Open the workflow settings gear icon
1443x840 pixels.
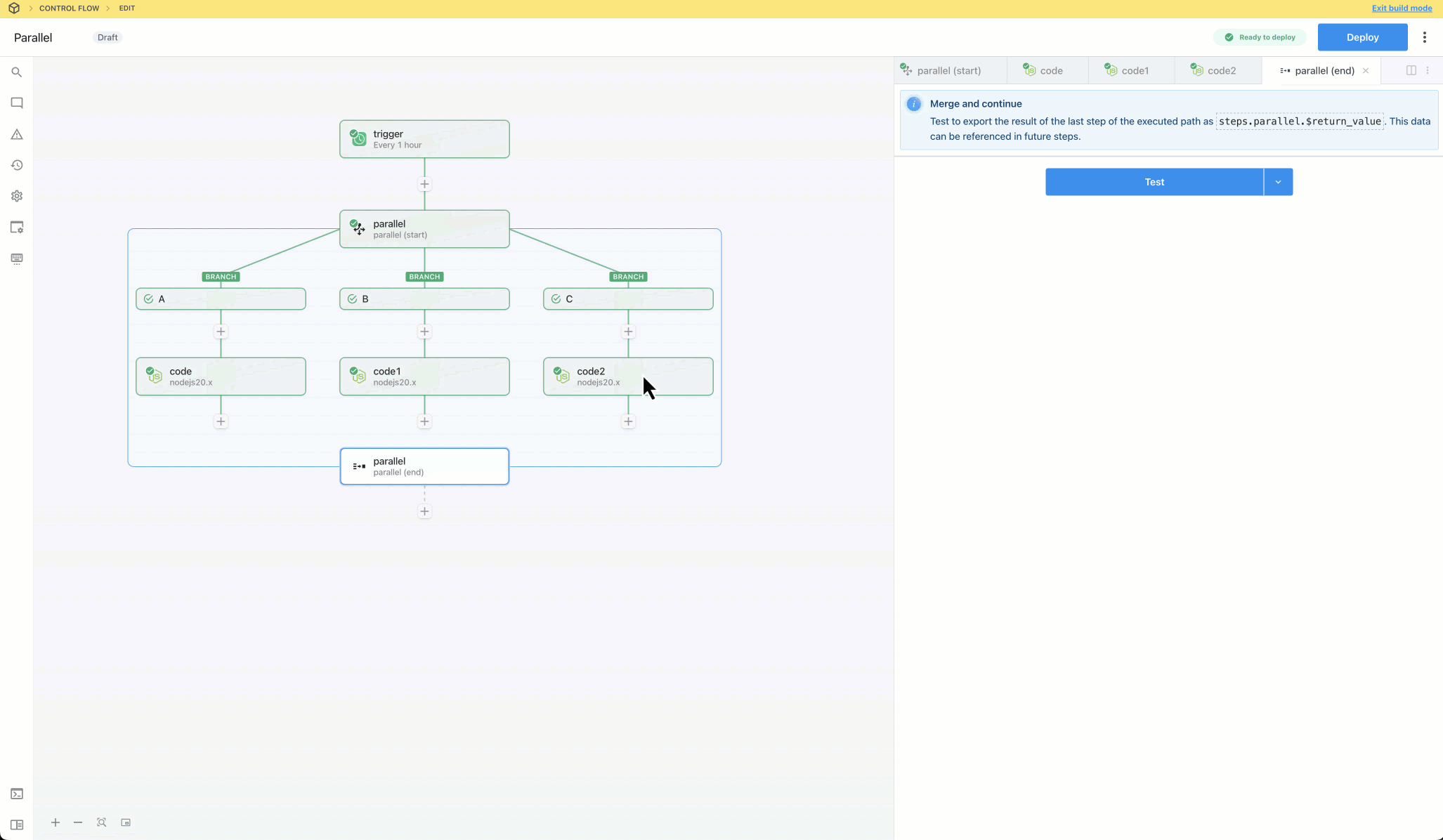point(17,196)
